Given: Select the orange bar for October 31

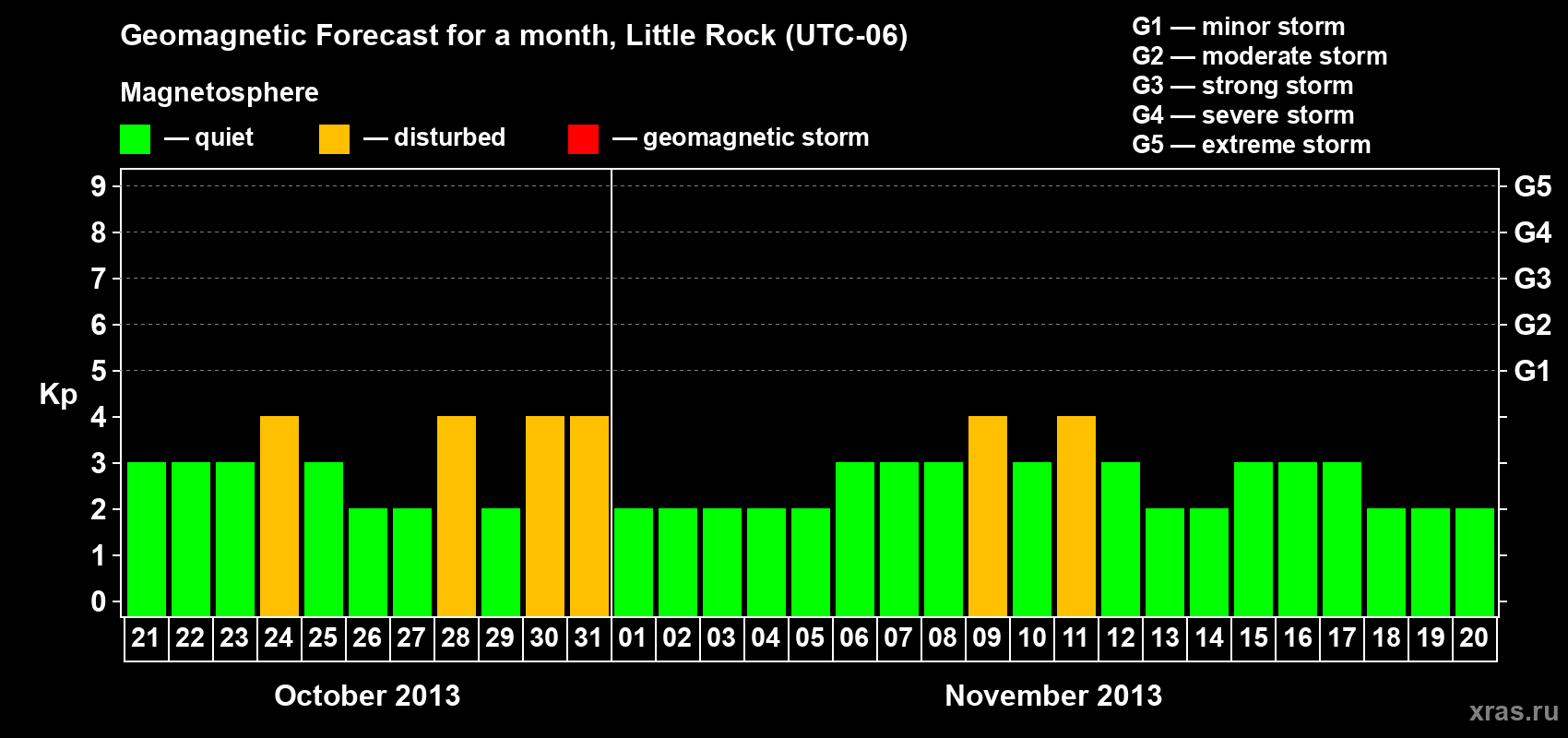Looking at the screenshot, I should [x=589, y=516].
